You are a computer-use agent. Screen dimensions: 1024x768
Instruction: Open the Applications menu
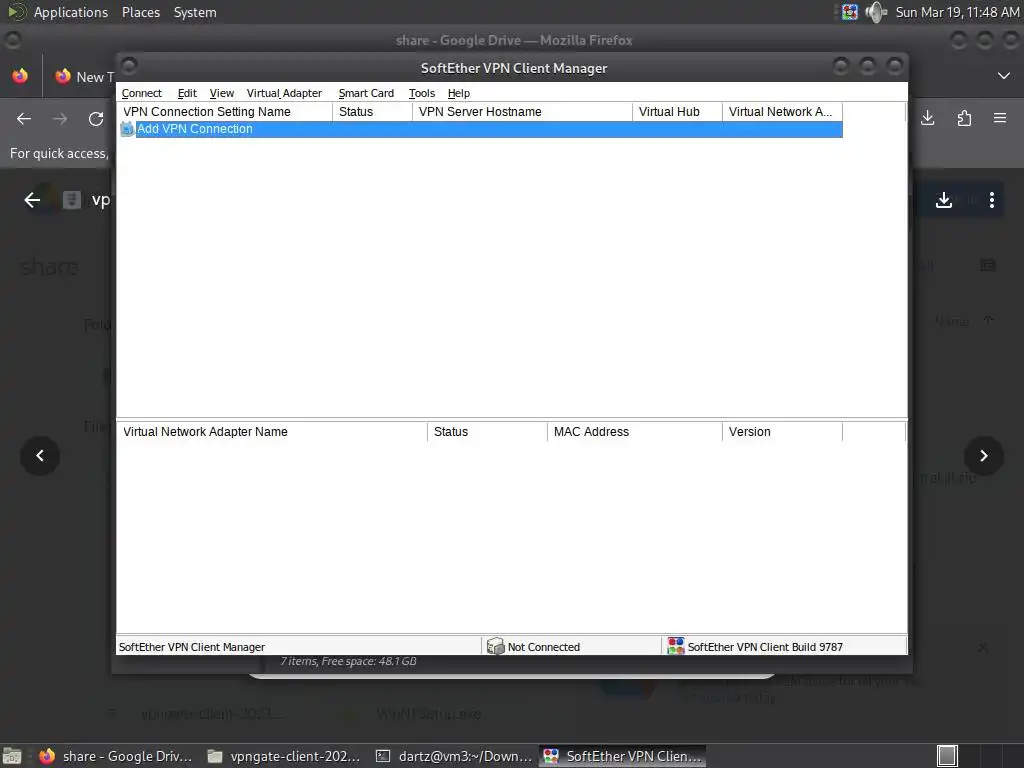point(71,12)
